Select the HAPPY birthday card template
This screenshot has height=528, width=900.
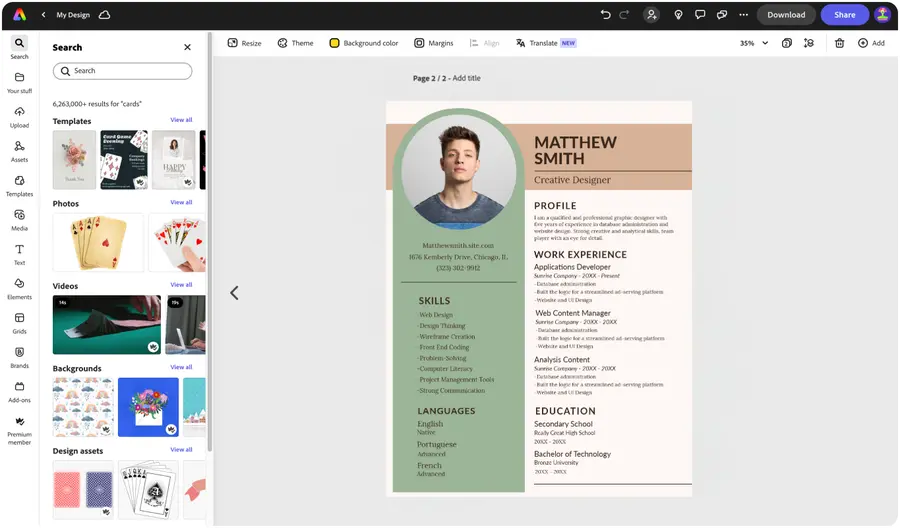point(174,160)
